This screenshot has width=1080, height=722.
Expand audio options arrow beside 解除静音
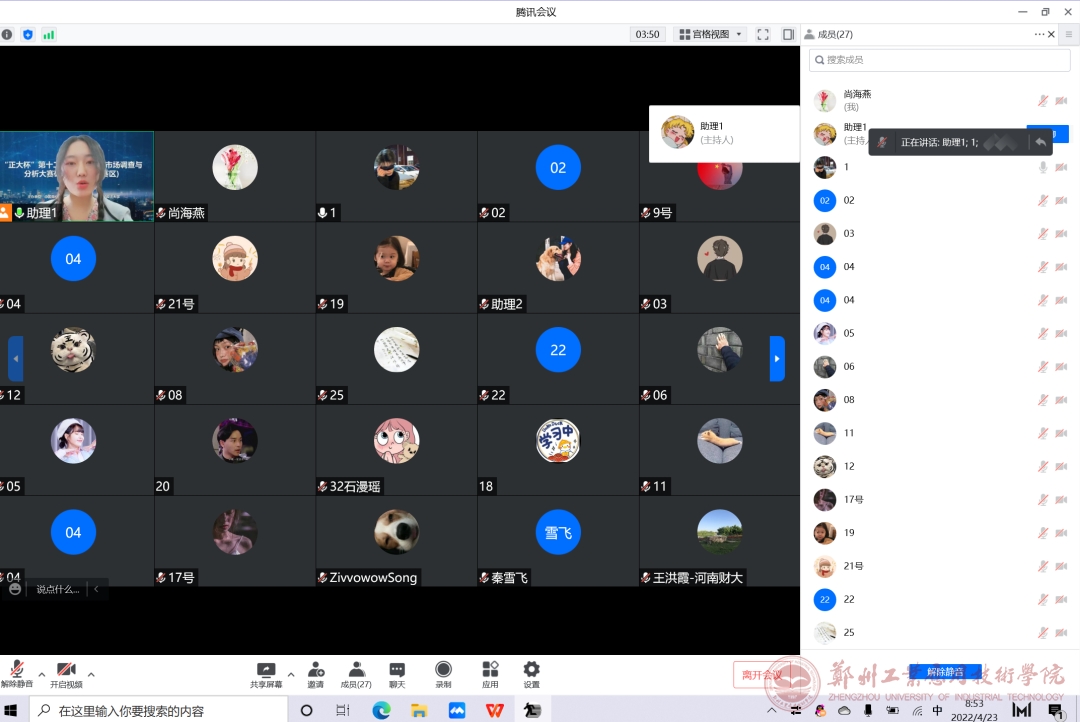tap(41, 673)
